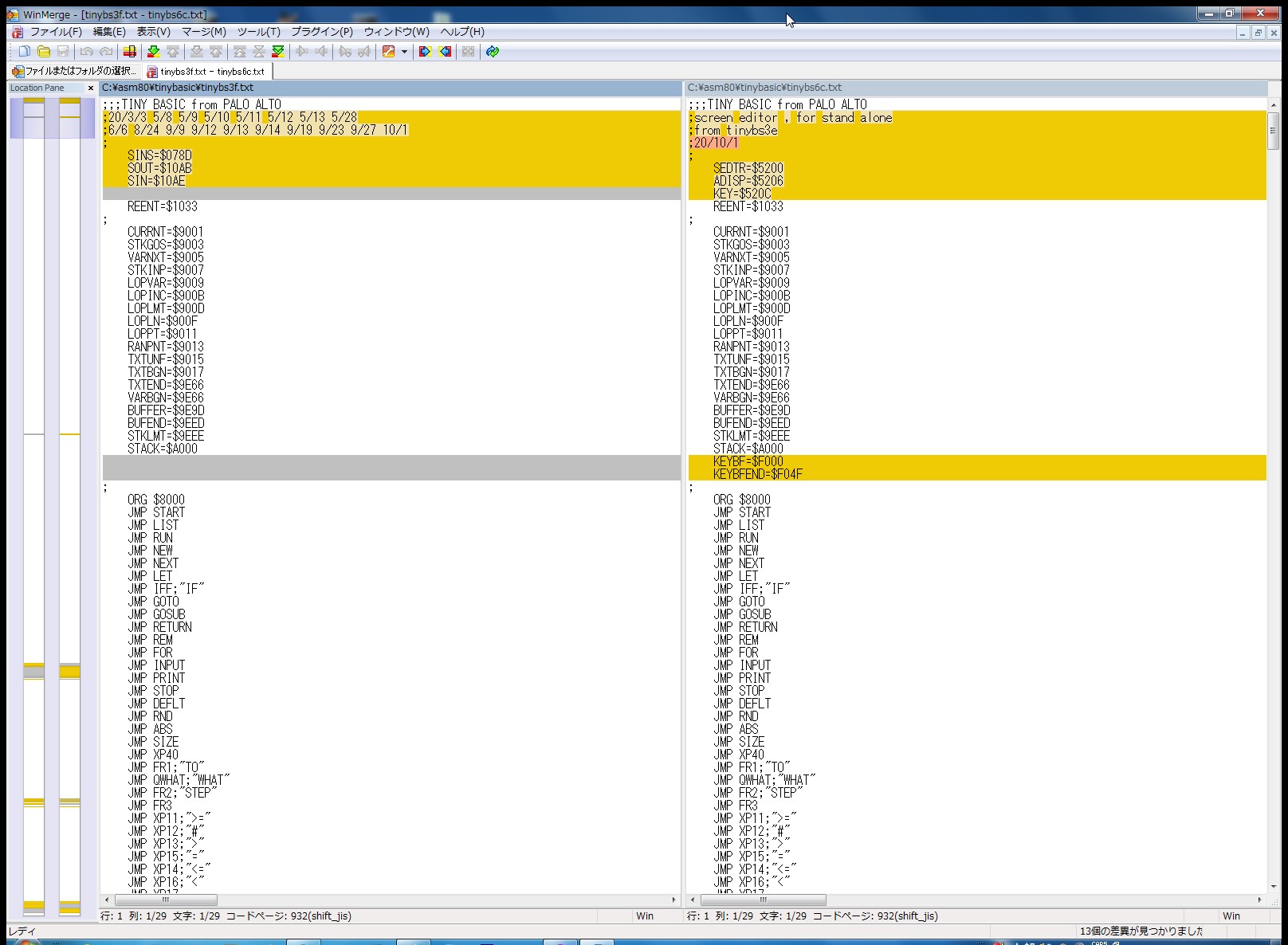Open the マージ(M) menu

click(x=204, y=32)
